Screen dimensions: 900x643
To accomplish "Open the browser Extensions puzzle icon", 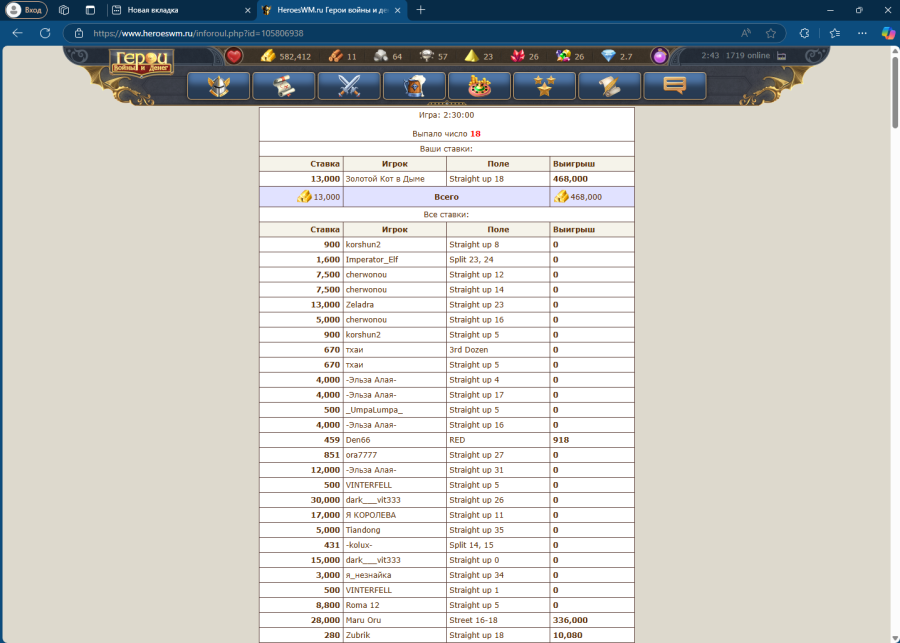I will (x=805, y=33).
